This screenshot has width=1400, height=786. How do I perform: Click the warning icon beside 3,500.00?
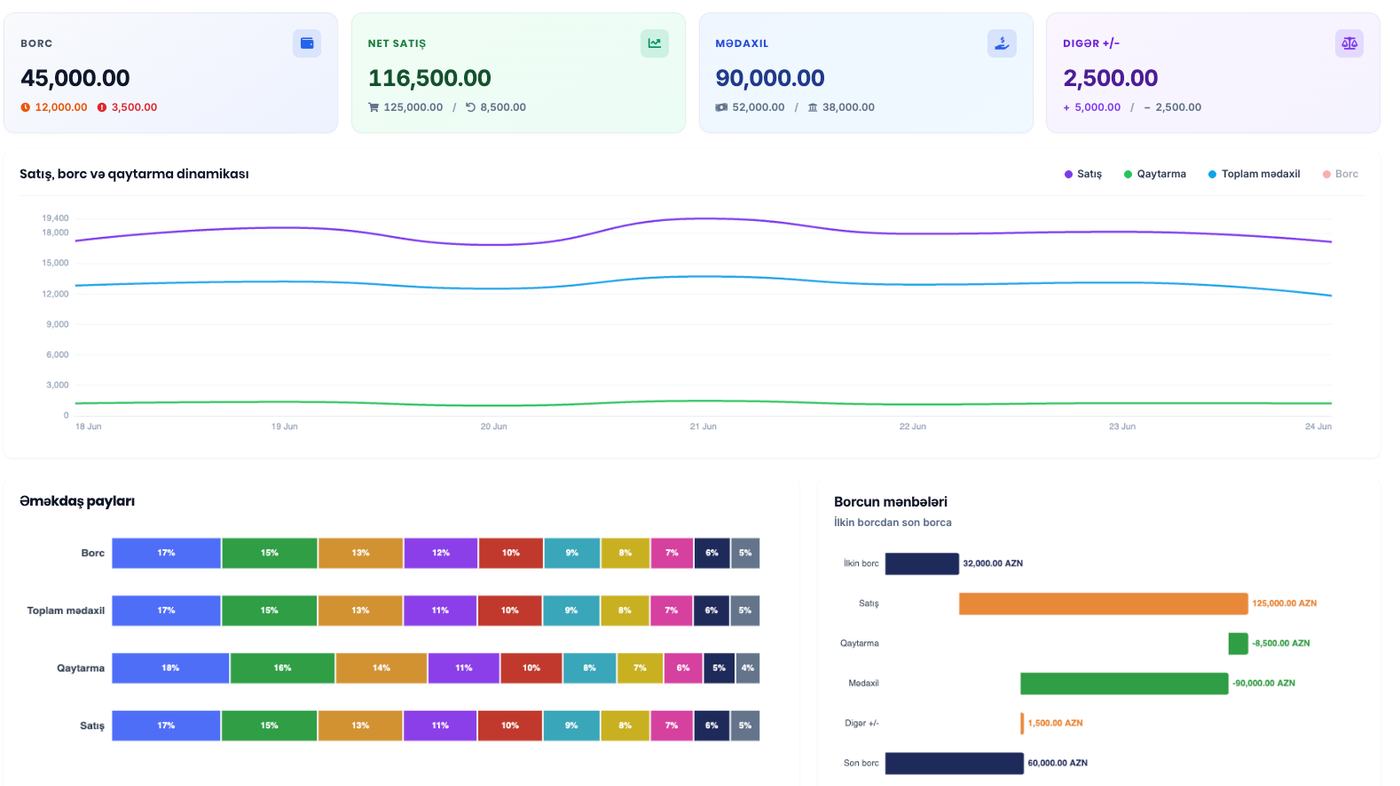[x=102, y=107]
